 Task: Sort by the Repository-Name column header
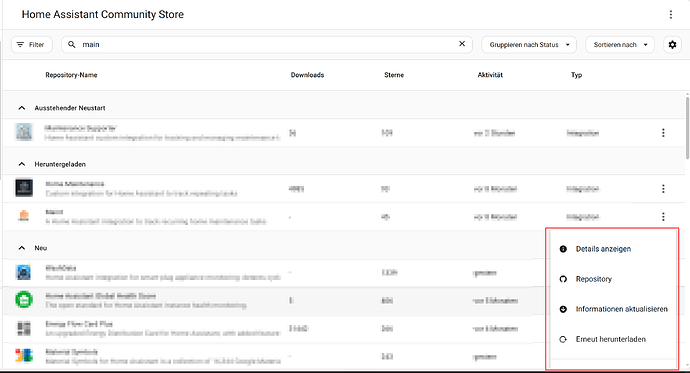click(71, 75)
